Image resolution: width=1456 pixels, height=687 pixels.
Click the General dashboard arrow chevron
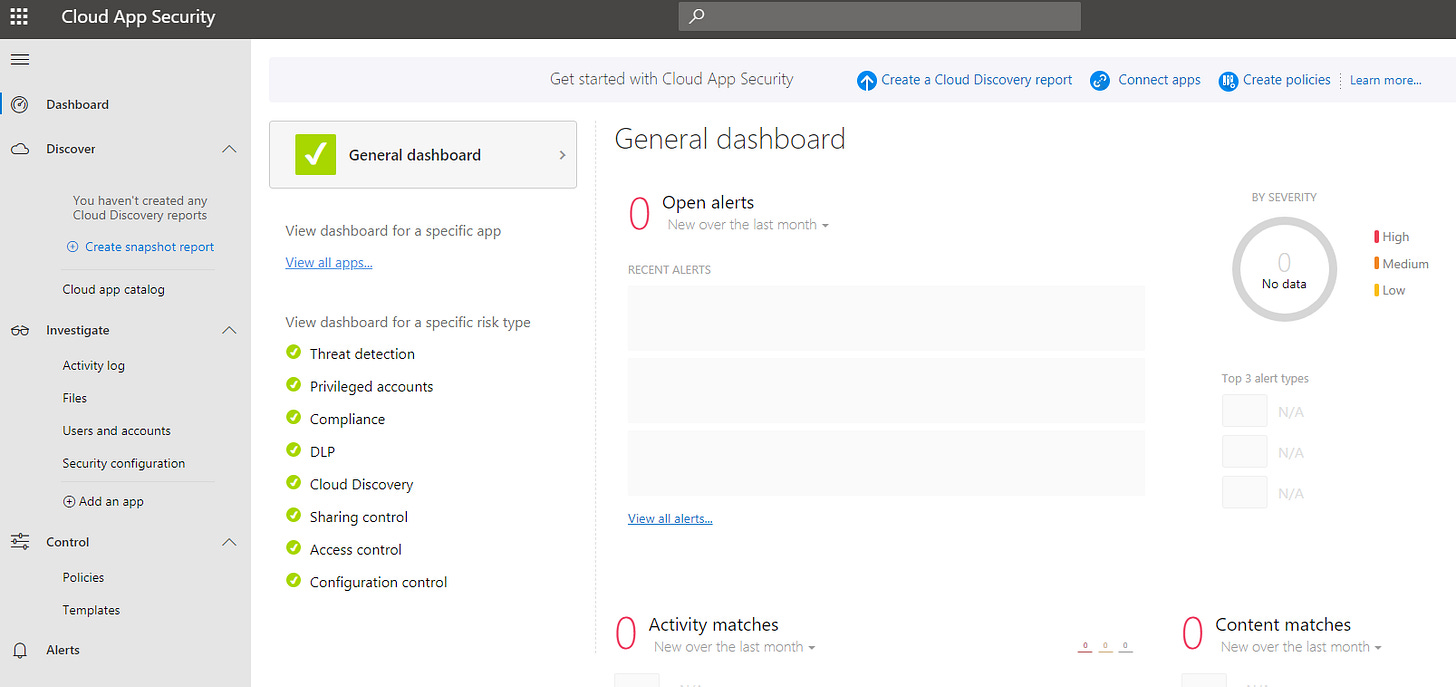click(562, 155)
